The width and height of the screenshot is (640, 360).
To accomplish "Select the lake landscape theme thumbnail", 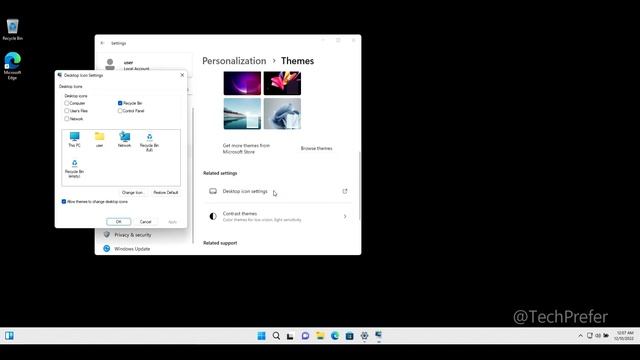I will point(242,113).
